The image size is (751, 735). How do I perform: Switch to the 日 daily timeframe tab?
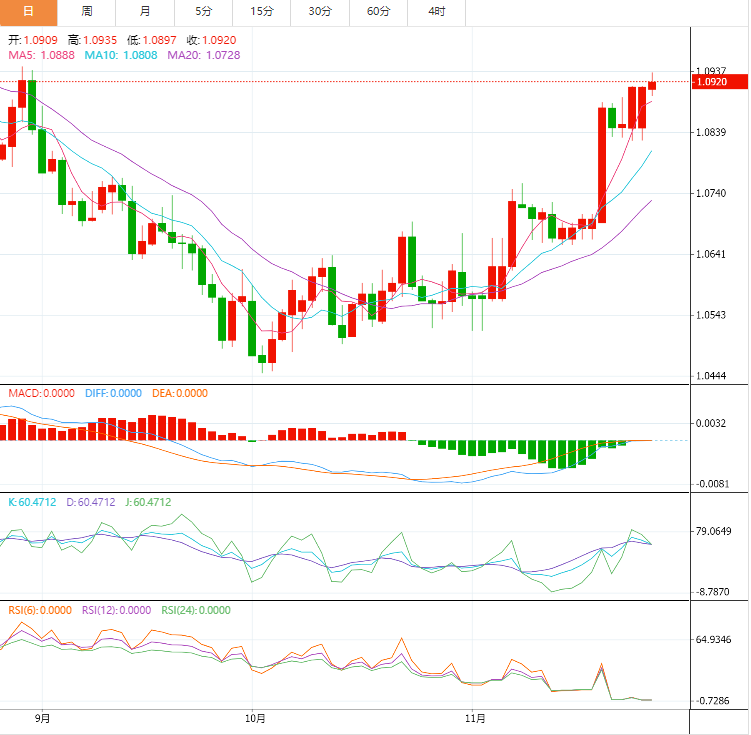[x=28, y=11]
